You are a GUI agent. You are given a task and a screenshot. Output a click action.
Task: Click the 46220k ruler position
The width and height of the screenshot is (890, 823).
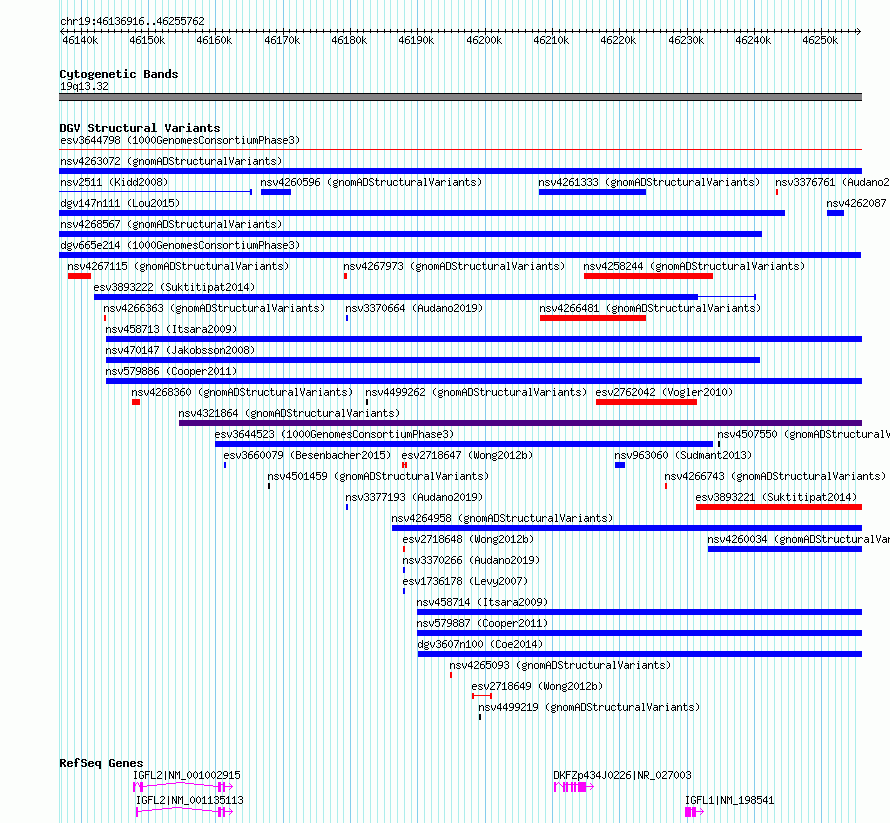(618, 40)
